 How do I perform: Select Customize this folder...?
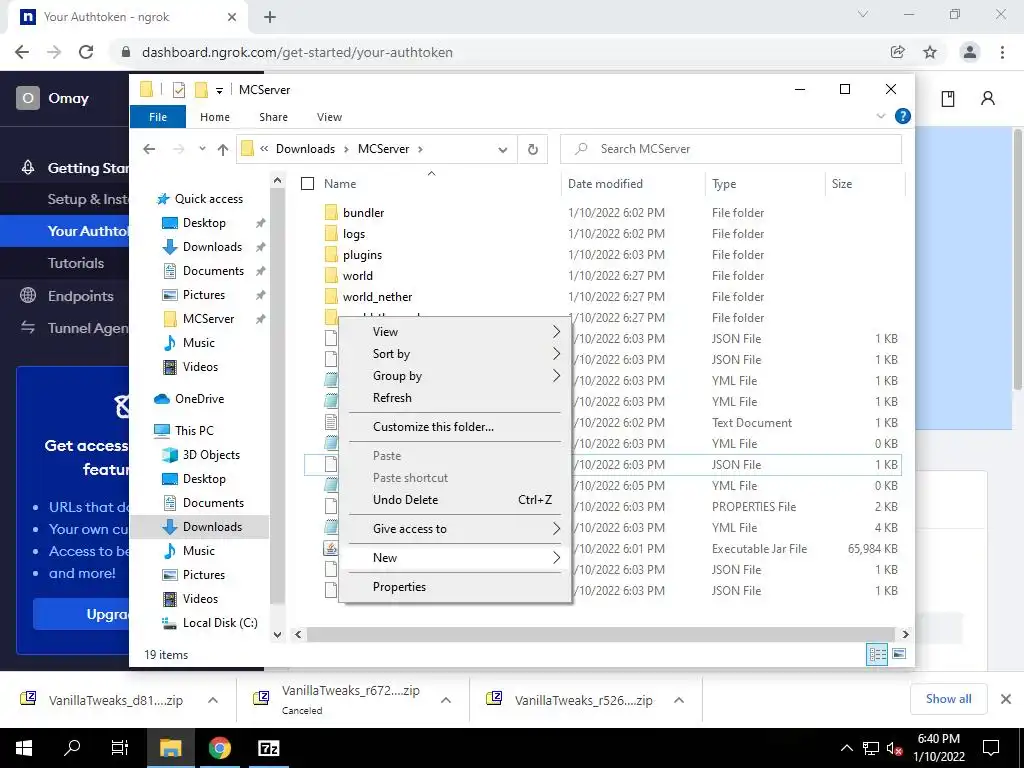[455, 427]
